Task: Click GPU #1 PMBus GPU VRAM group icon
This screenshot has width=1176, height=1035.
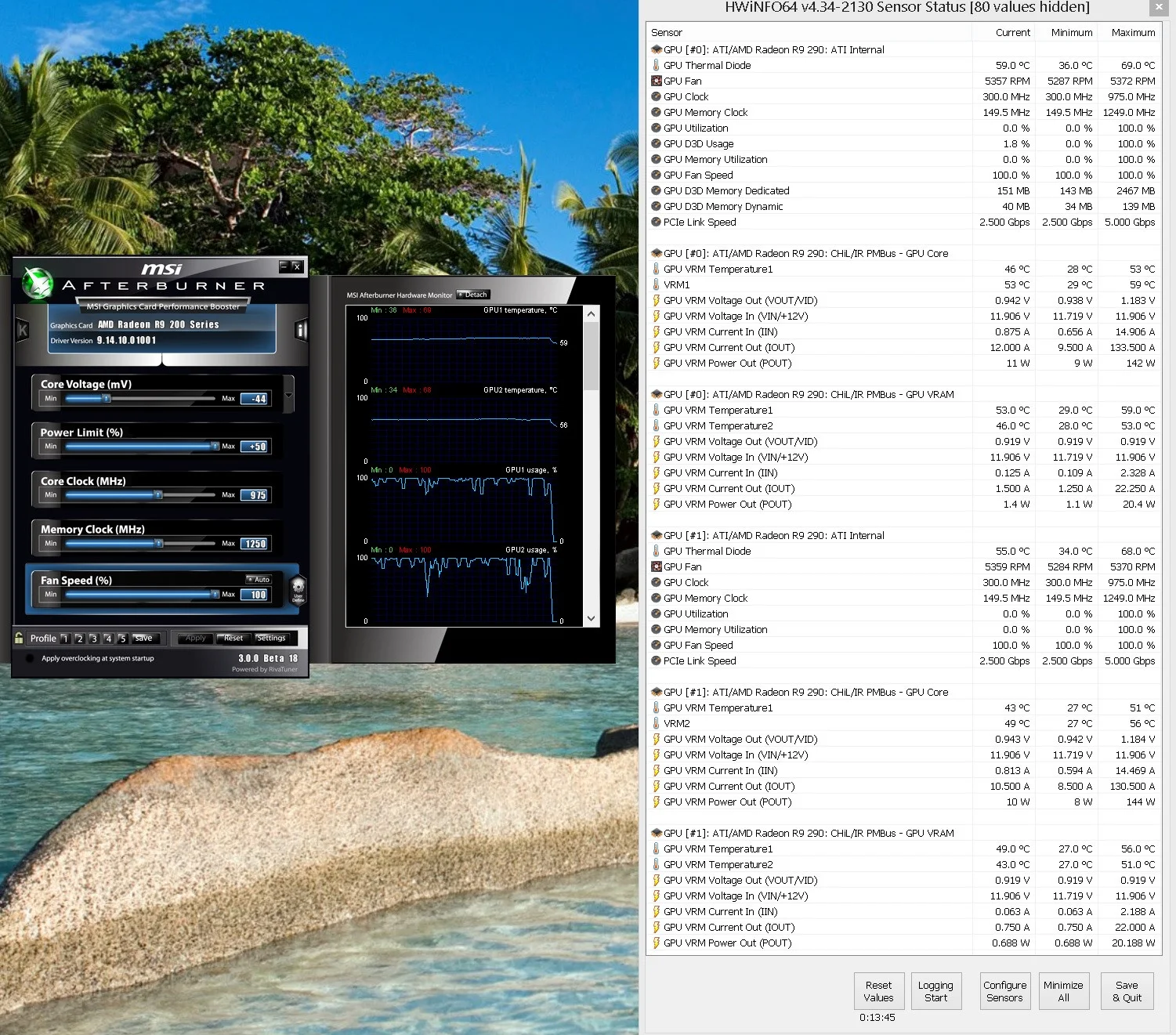Action: coord(657,833)
